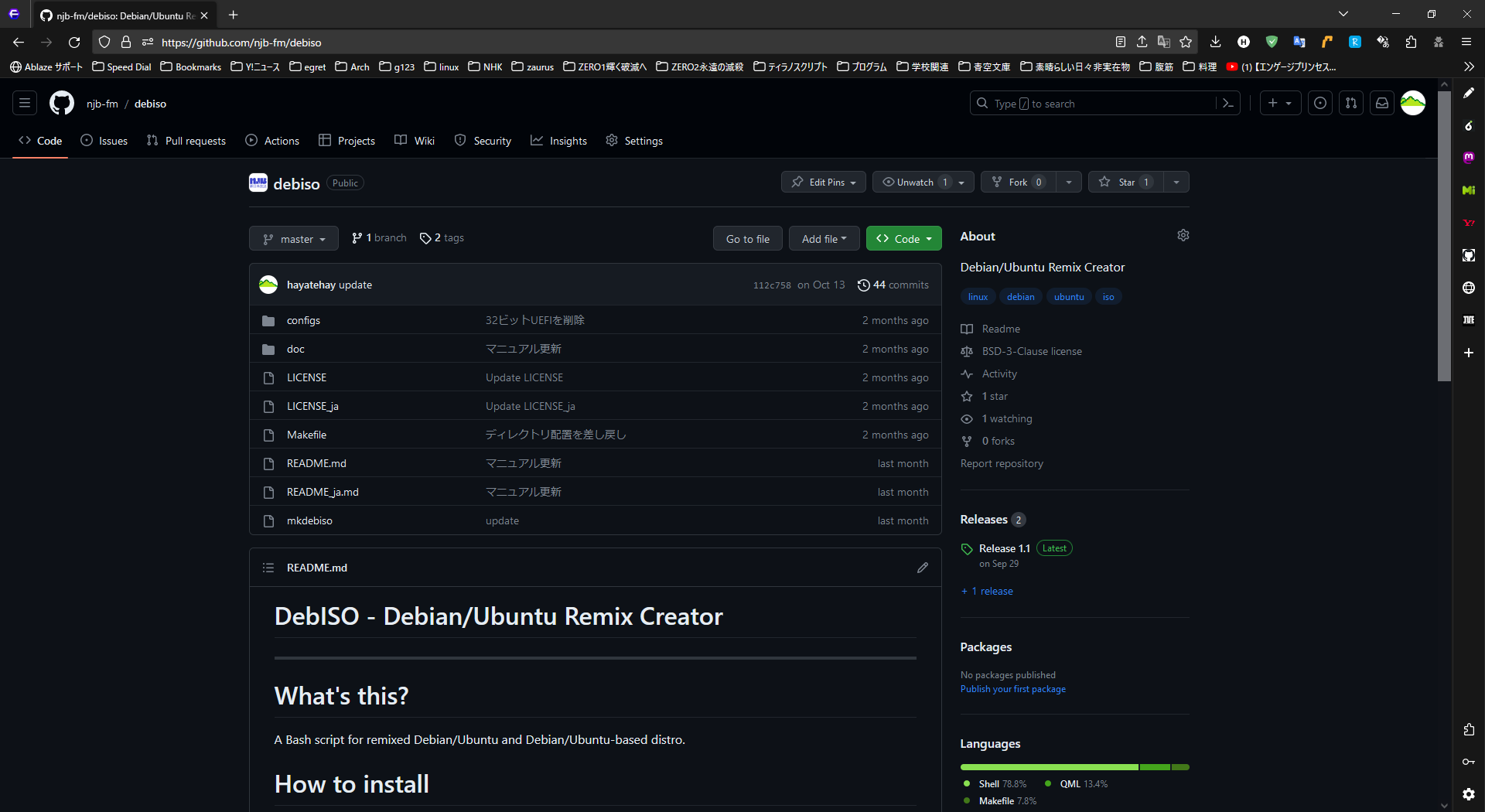The width and height of the screenshot is (1485, 812).
Task: Open the pull requests icon in header
Action: click(x=1350, y=103)
